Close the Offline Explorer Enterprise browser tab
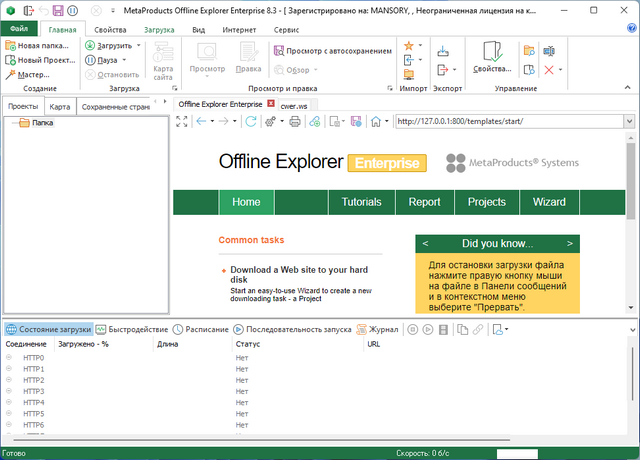This screenshot has width=640, height=460. point(270,103)
